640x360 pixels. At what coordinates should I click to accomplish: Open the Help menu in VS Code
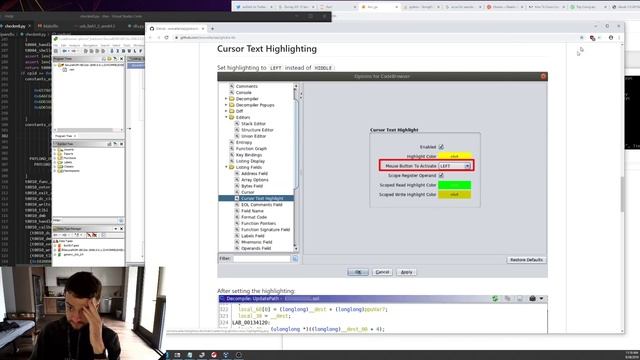click(9, 16)
